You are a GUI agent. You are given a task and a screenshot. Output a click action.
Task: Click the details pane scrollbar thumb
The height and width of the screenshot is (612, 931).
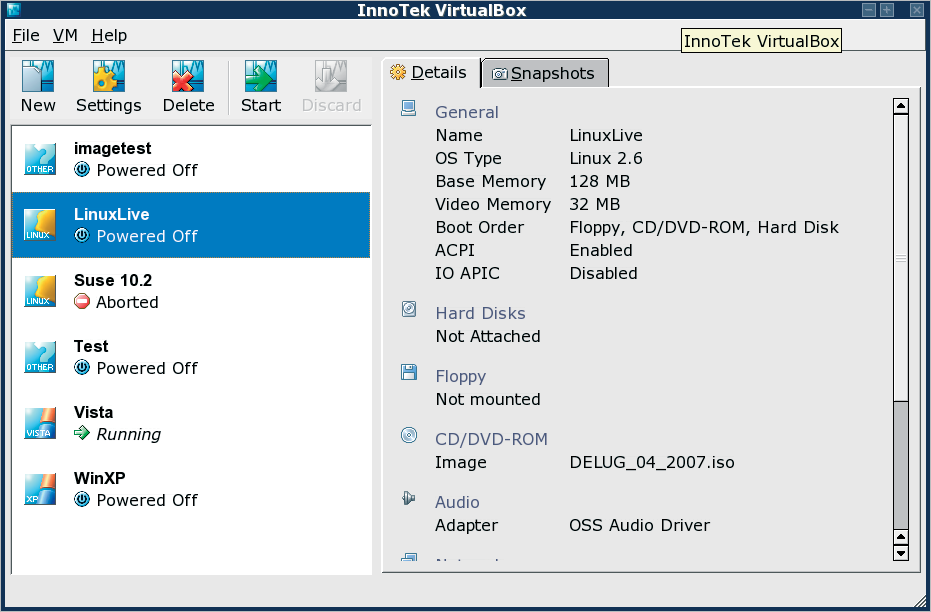(901, 258)
